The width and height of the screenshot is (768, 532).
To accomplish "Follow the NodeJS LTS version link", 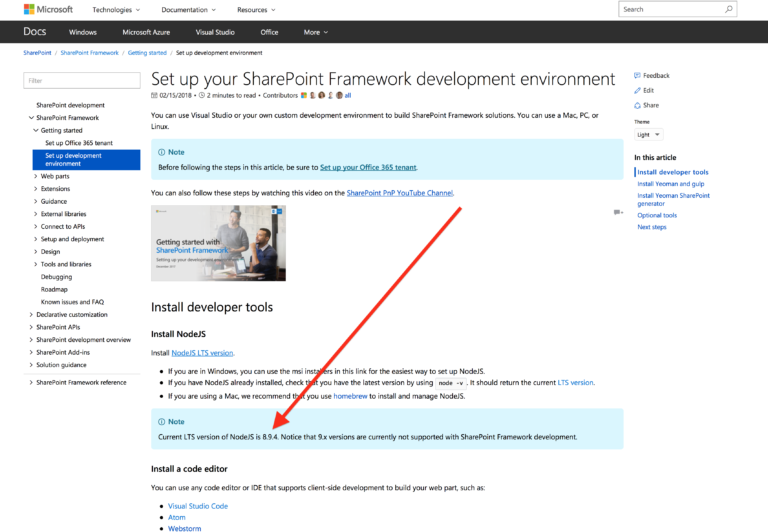I will pyautogui.click(x=202, y=353).
